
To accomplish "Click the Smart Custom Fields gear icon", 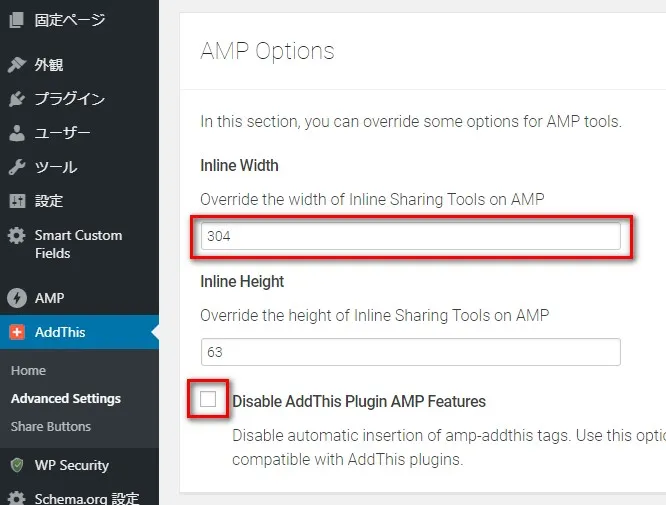I will (x=17, y=235).
